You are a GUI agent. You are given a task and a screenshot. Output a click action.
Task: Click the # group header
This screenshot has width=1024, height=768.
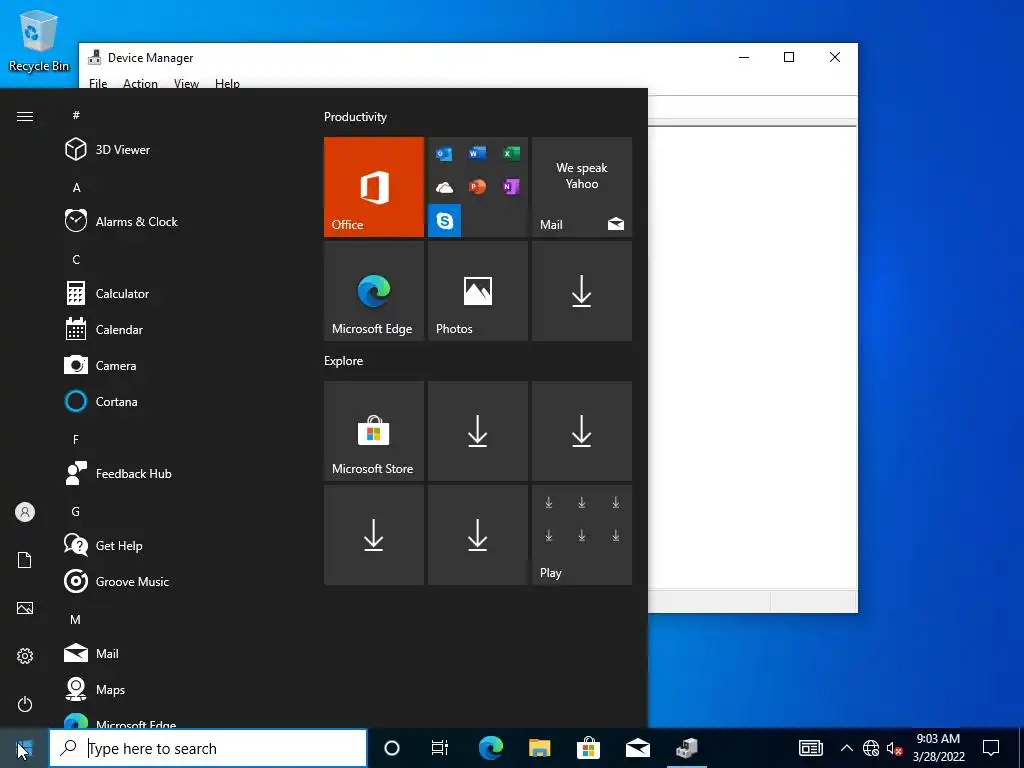pos(76,115)
